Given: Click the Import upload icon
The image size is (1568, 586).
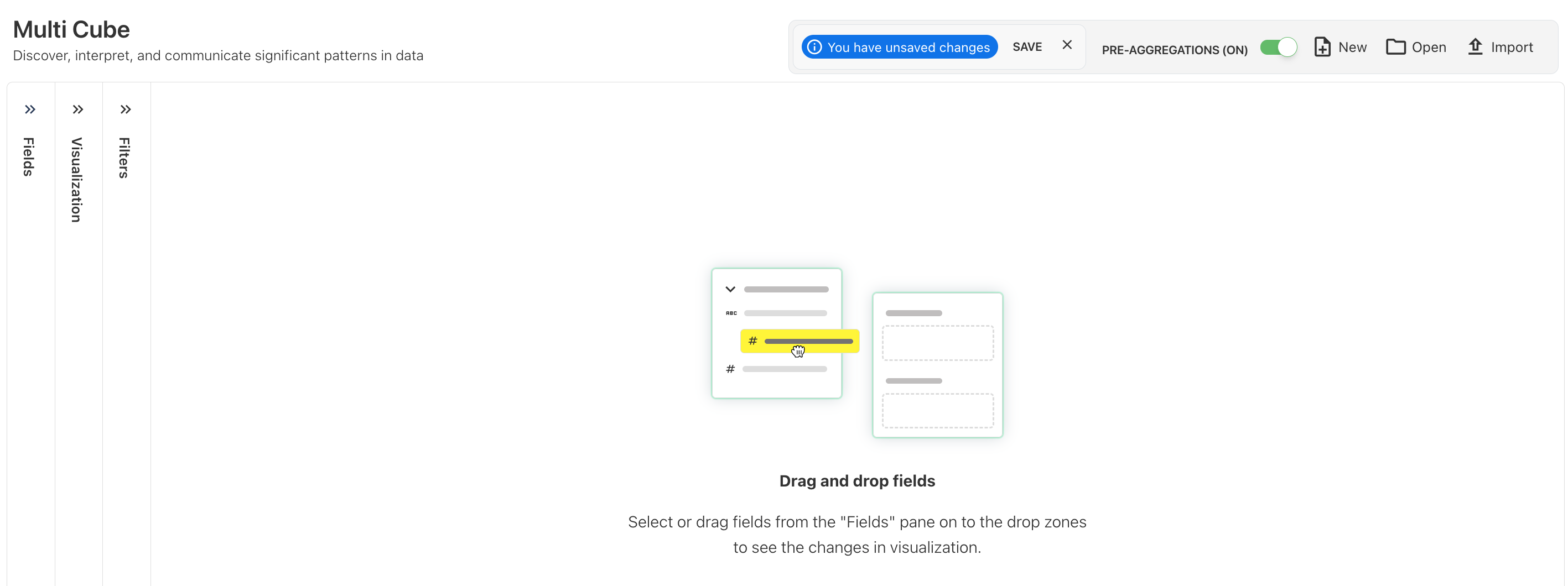Looking at the screenshot, I should (1475, 47).
